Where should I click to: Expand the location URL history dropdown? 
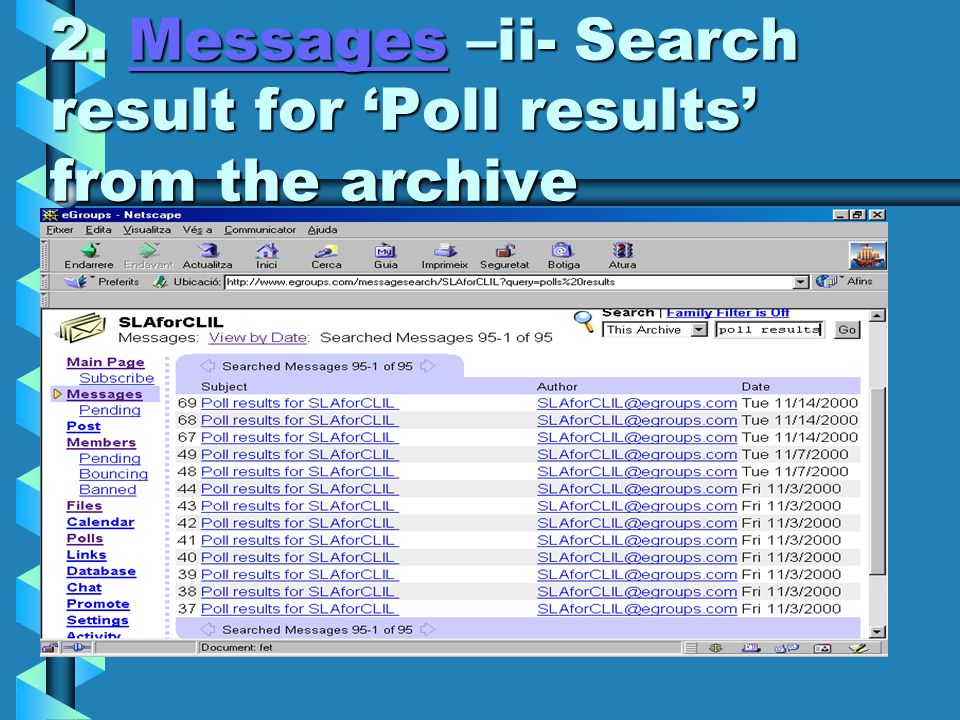801,282
